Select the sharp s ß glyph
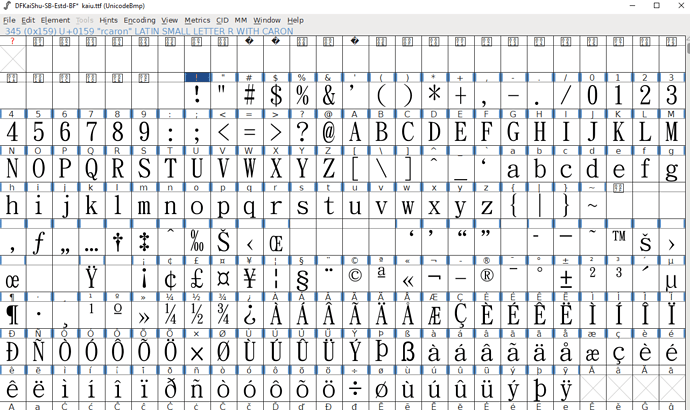 pos(408,352)
